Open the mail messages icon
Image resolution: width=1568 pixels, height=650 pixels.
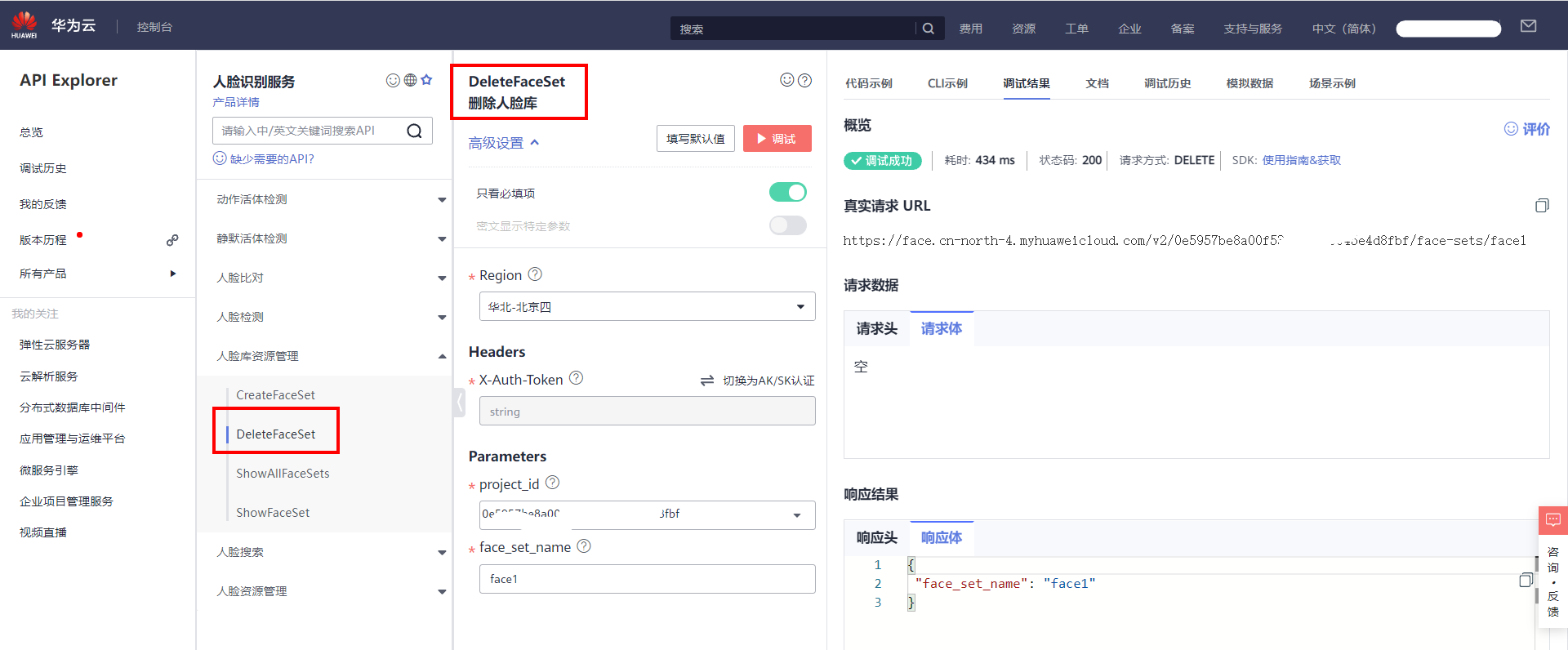coord(1529,27)
